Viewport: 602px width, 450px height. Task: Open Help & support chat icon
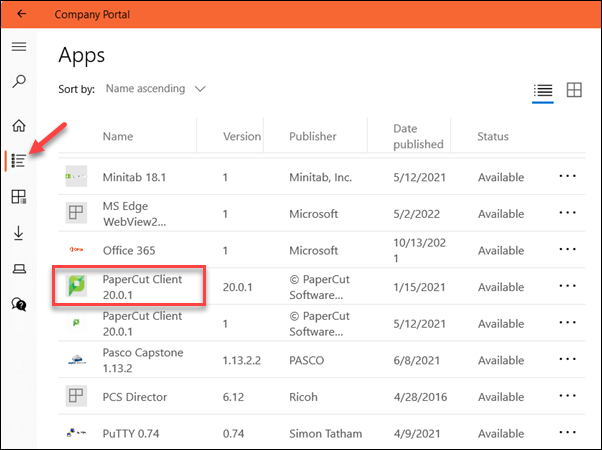19,304
